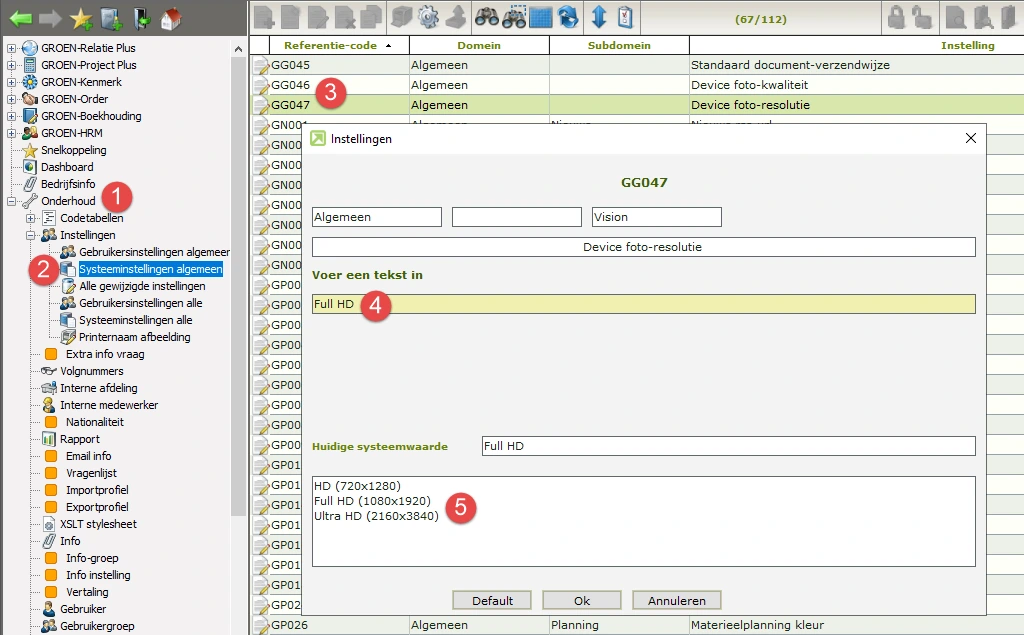
Task: Click the gear settings toolbar icon
Action: point(428,17)
